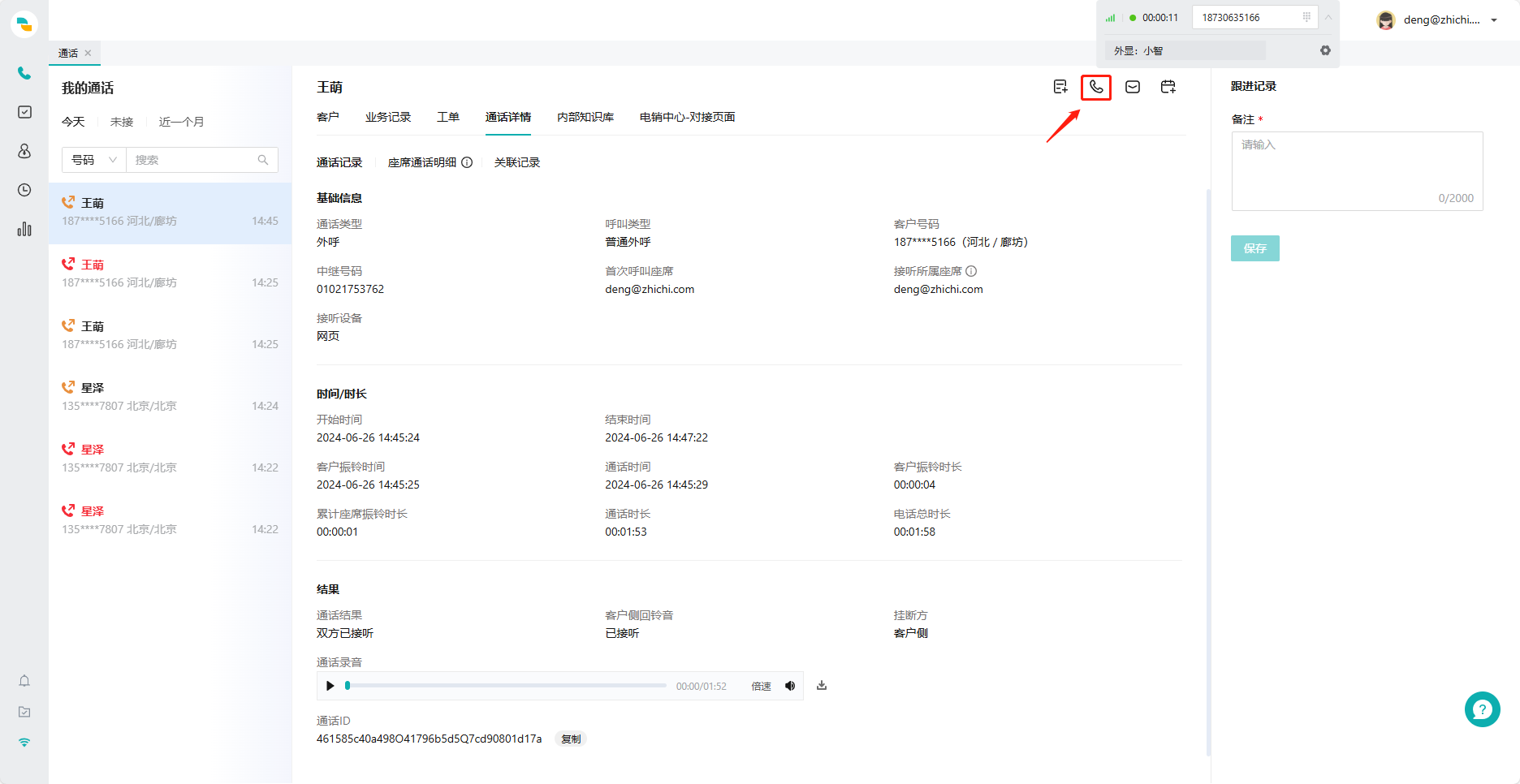
Task: Select the 座席通话明细 sub-tab
Action: tap(422, 162)
